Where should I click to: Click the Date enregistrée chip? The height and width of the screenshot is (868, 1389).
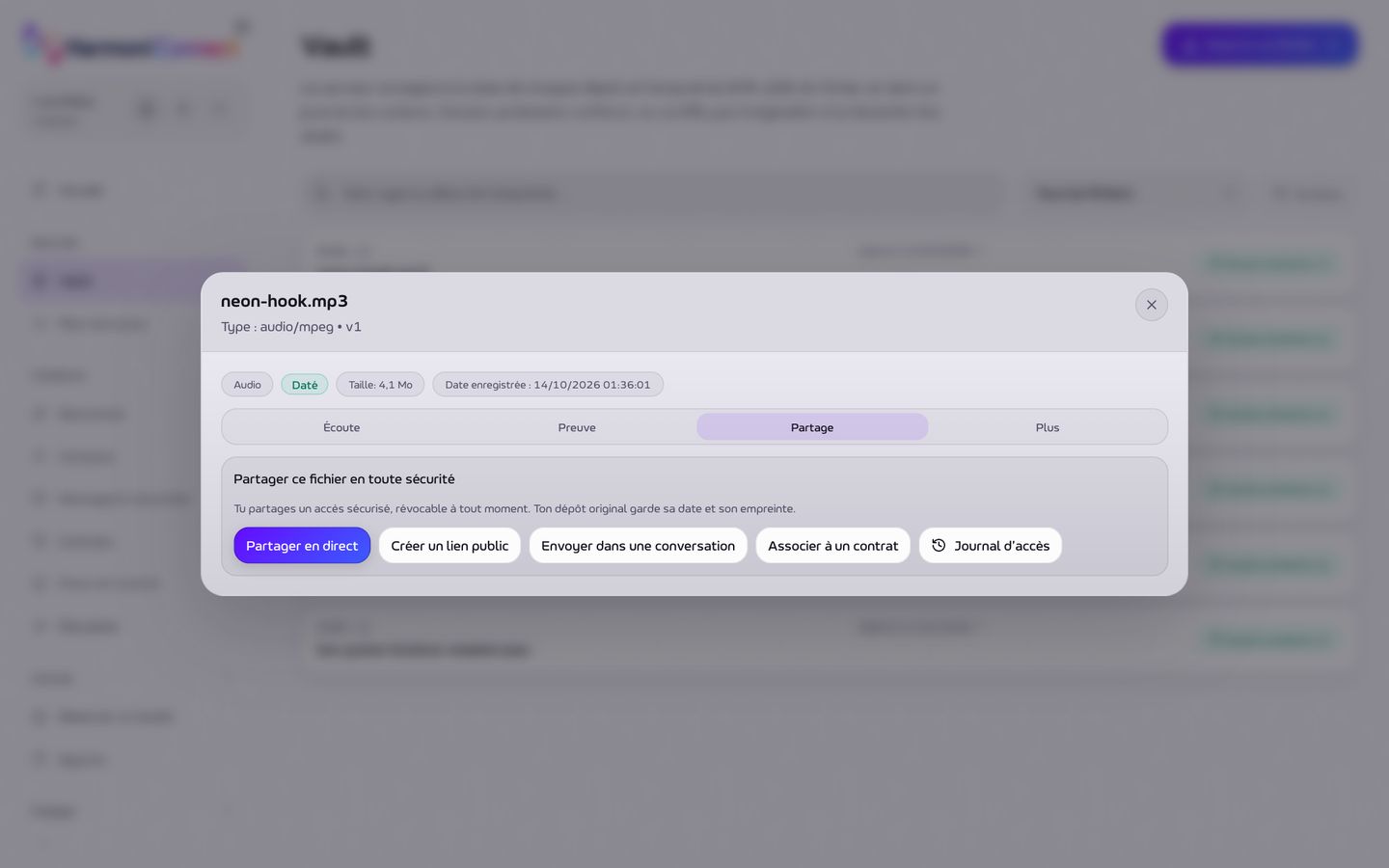pos(548,385)
